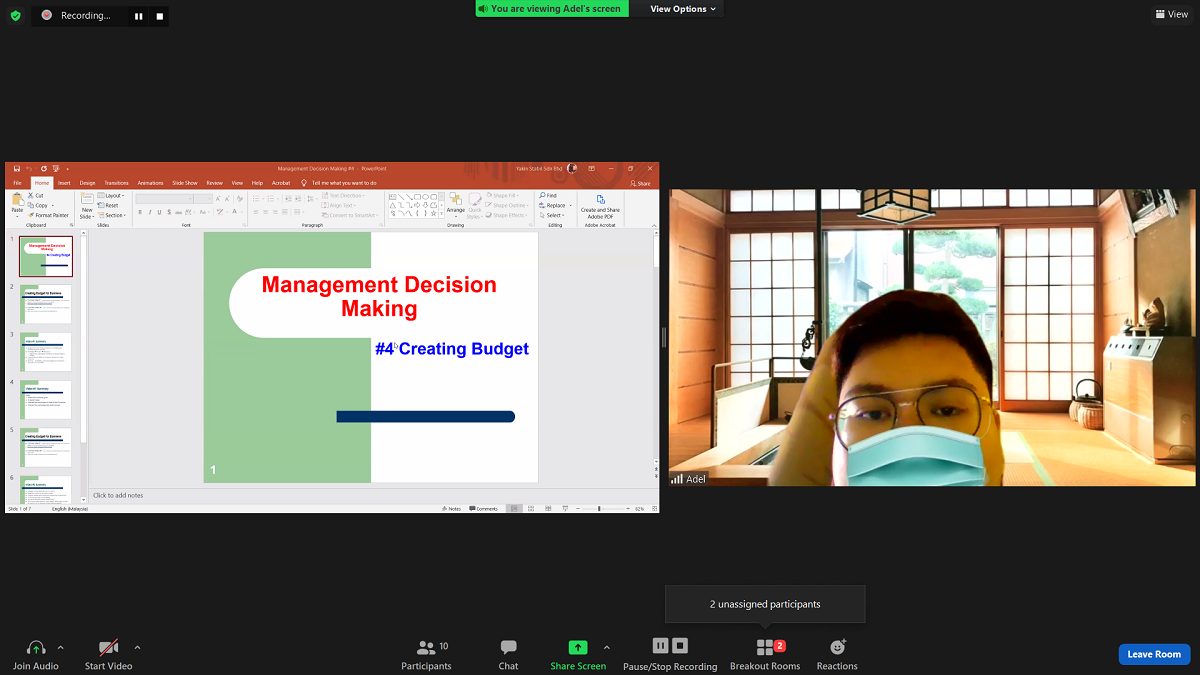Switch to the Design ribbon tab
This screenshot has width=1200, height=675.
[x=87, y=183]
